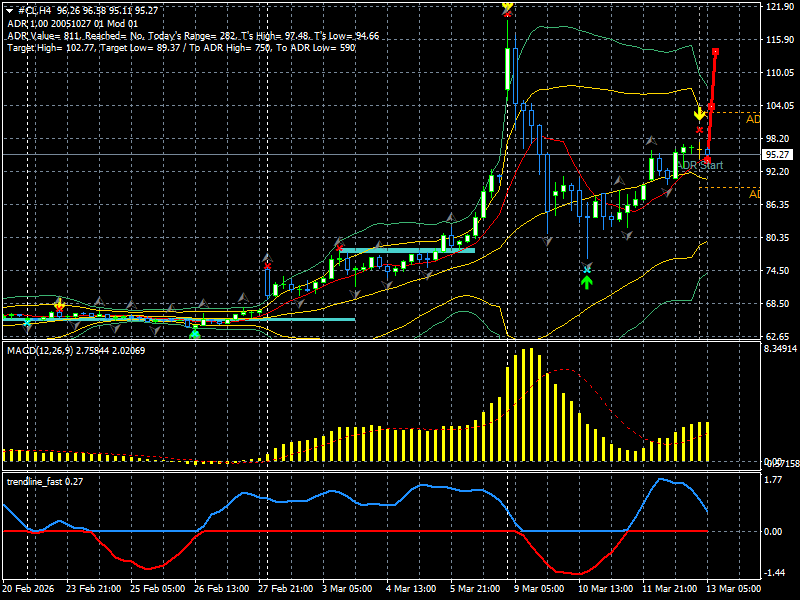The image size is (800, 600).
Task: Click the 1.77 trendline scale value
Action: (773, 480)
